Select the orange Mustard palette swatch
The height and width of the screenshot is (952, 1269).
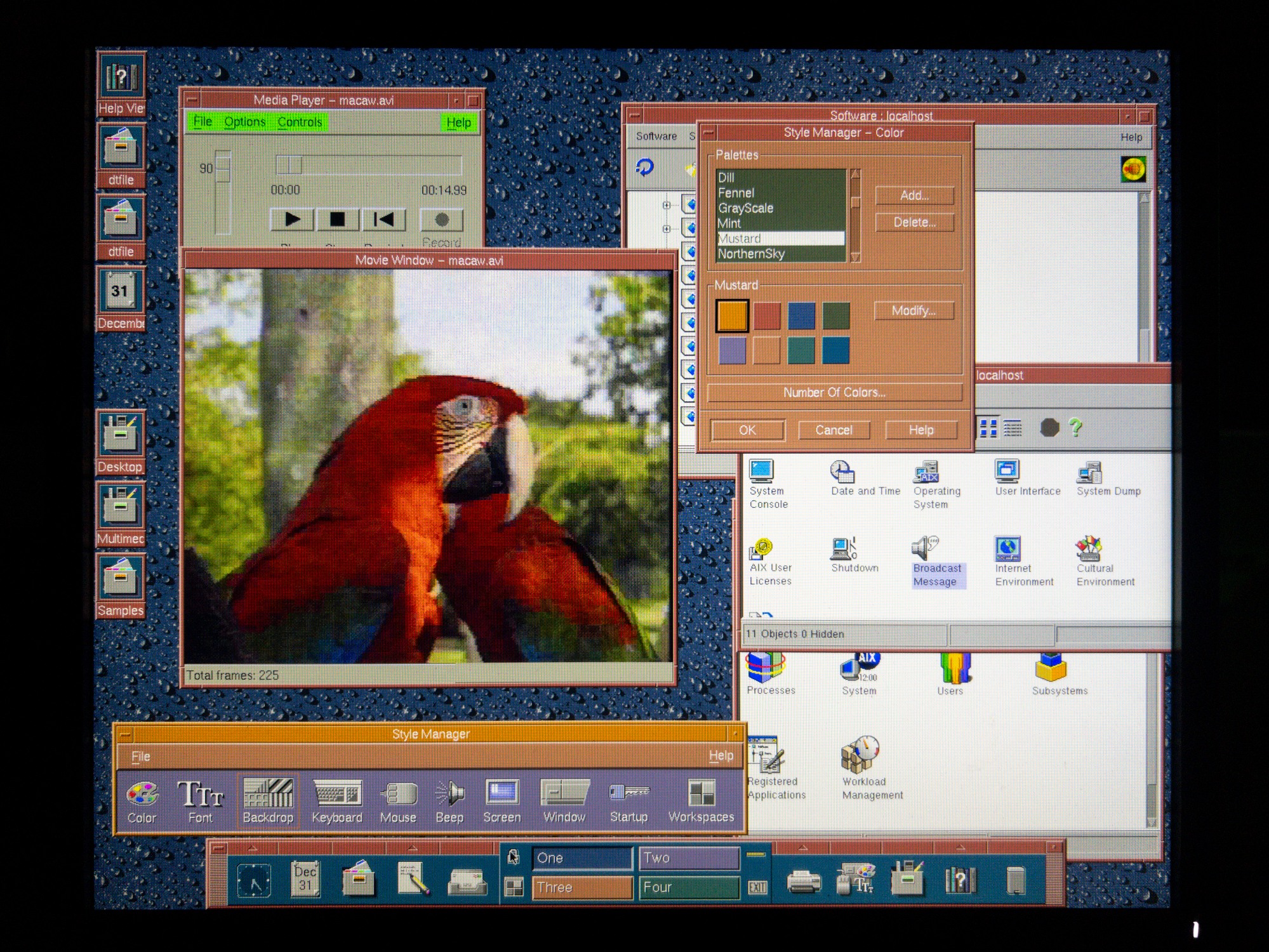[x=732, y=315]
